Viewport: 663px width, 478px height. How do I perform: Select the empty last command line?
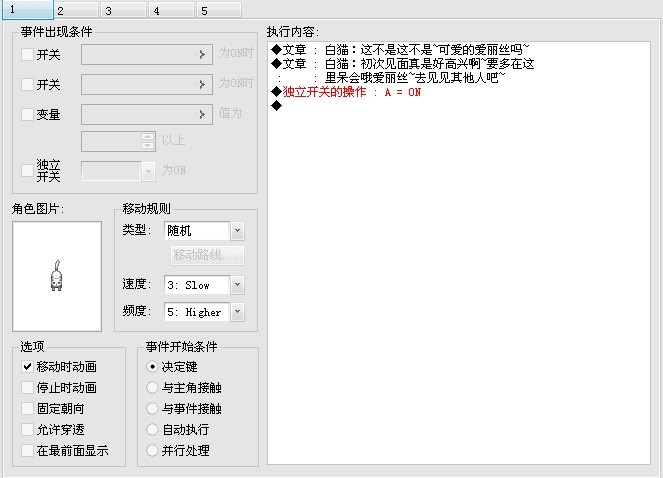pos(459,106)
